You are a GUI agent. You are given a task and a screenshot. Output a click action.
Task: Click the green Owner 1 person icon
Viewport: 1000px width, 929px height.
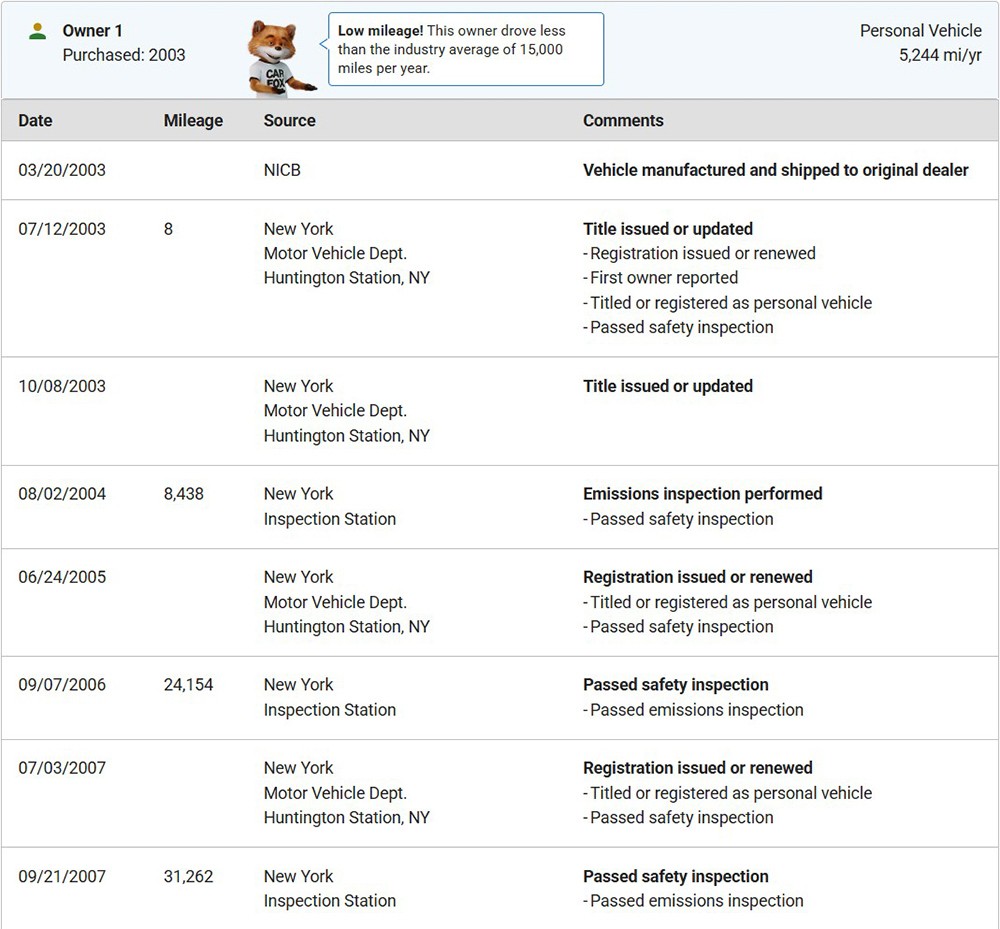38,31
